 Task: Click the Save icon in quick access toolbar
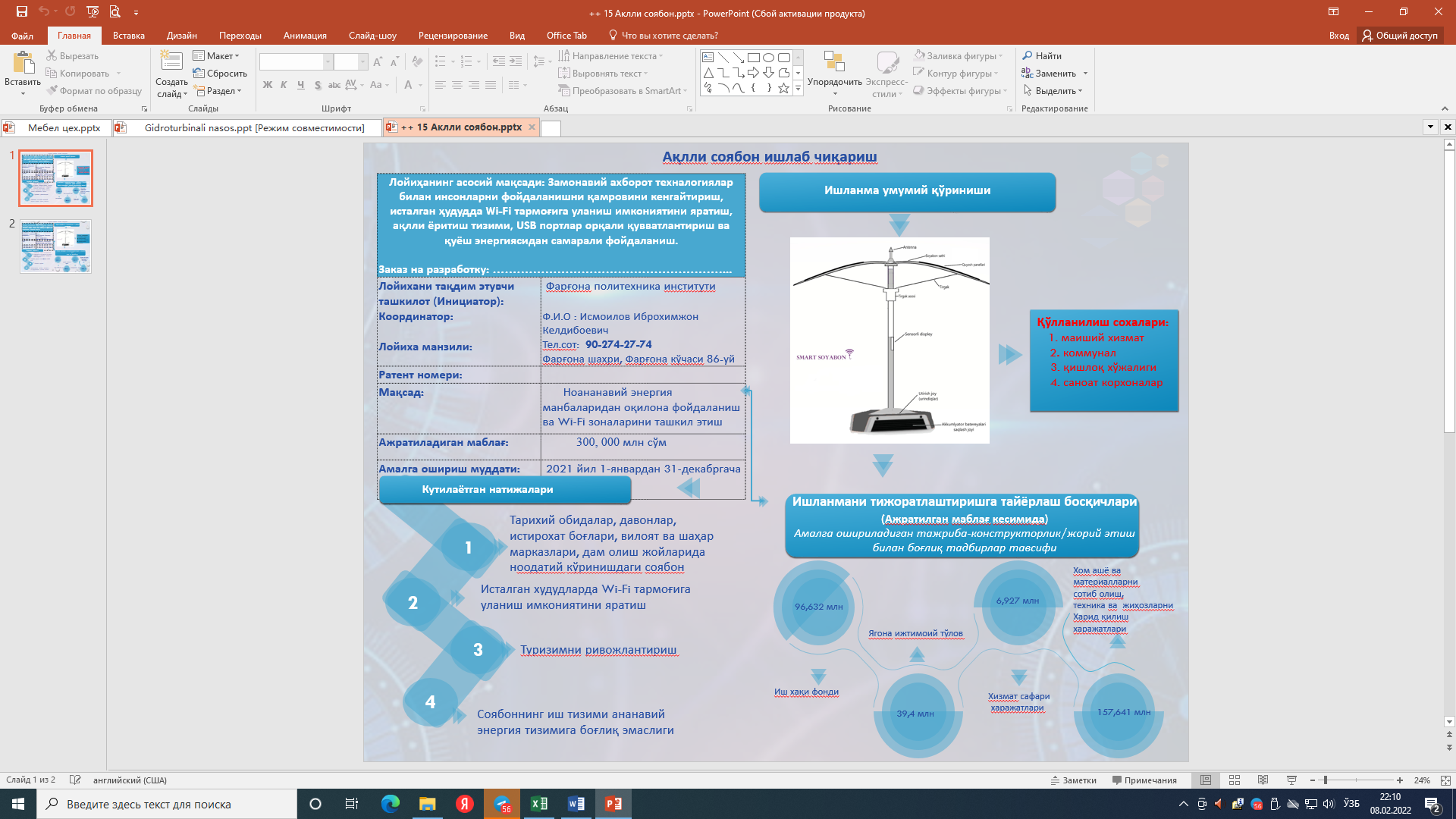click(22, 11)
